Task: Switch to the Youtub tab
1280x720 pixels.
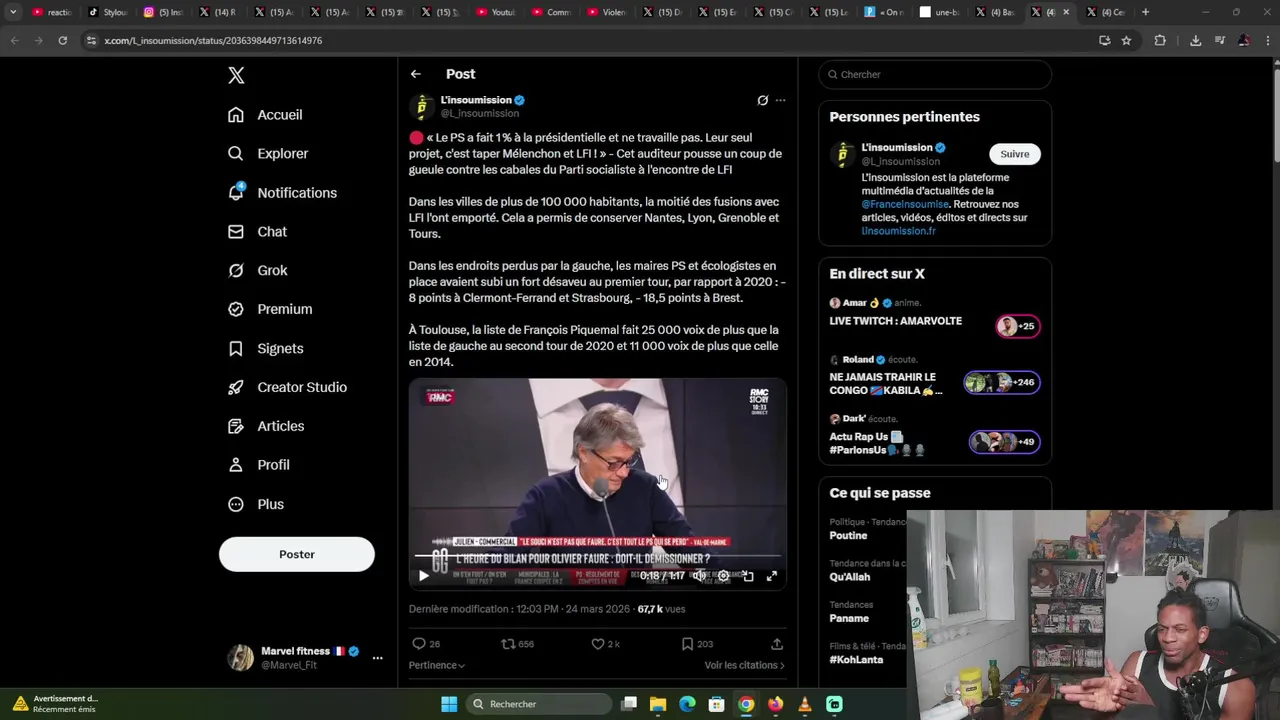Action: tap(496, 12)
